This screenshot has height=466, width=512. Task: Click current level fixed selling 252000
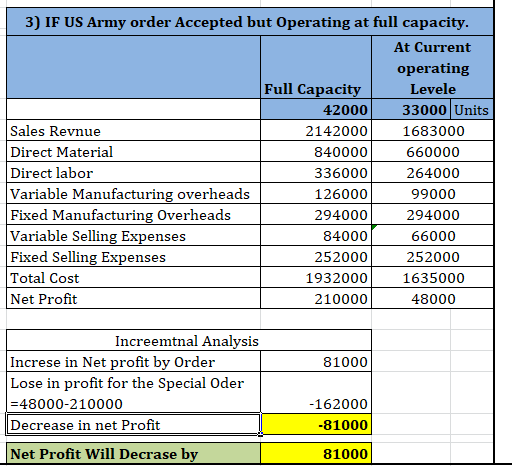pos(432,256)
